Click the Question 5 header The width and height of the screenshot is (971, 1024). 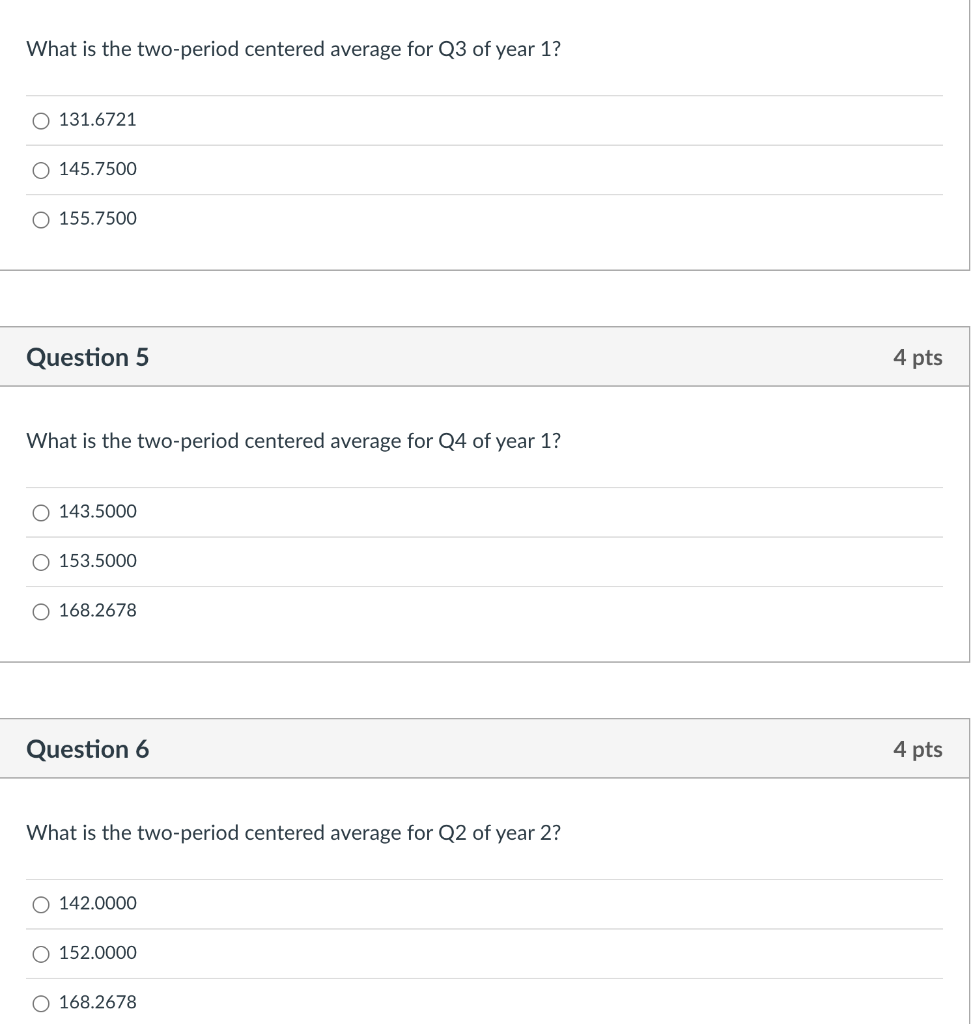tap(88, 357)
